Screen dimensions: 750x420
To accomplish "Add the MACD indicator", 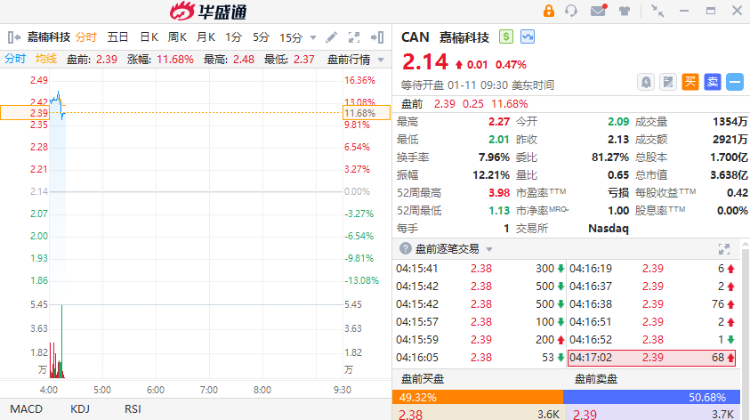I will click(x=26, y=409).
